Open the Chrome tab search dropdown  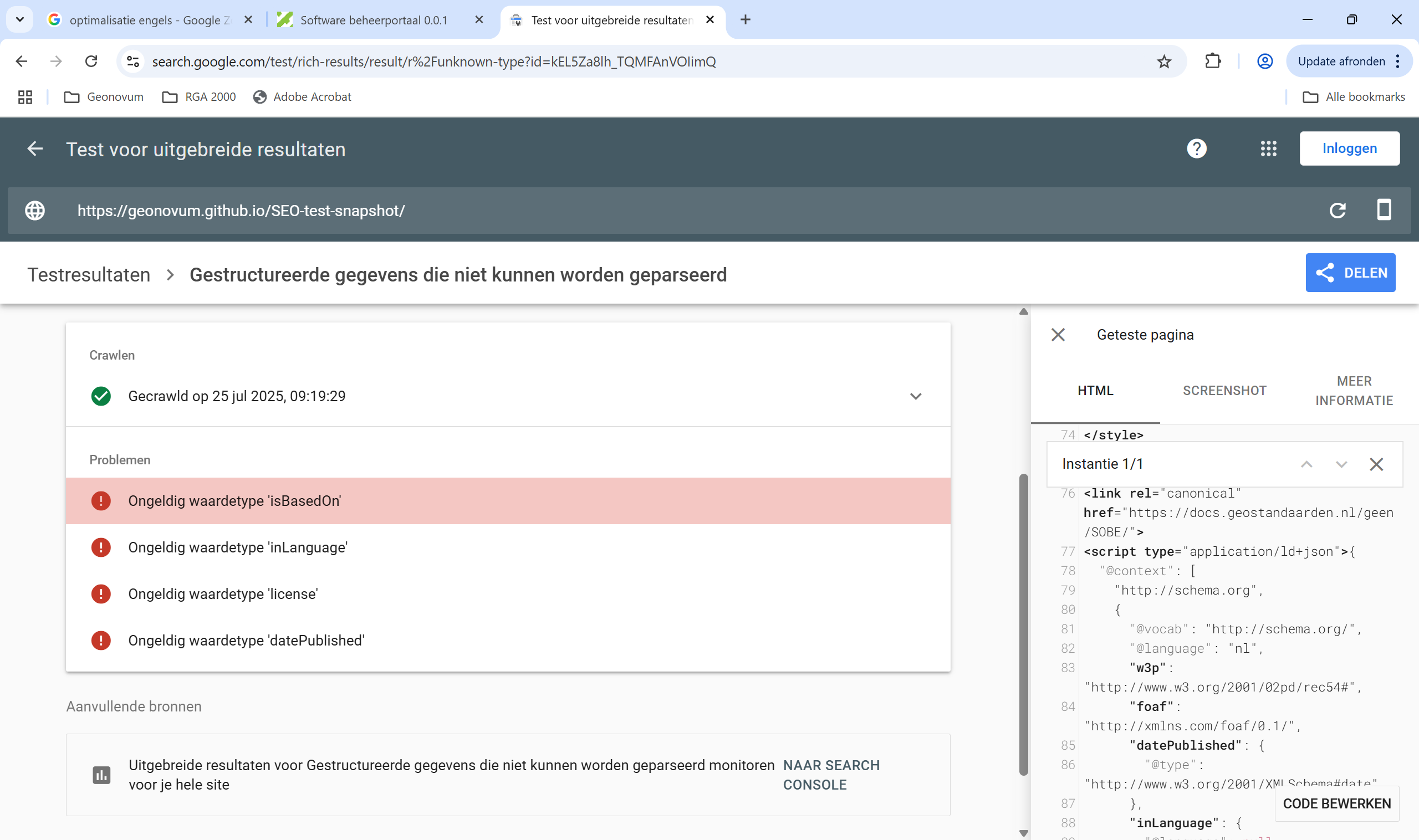click(x=20, y=20)
